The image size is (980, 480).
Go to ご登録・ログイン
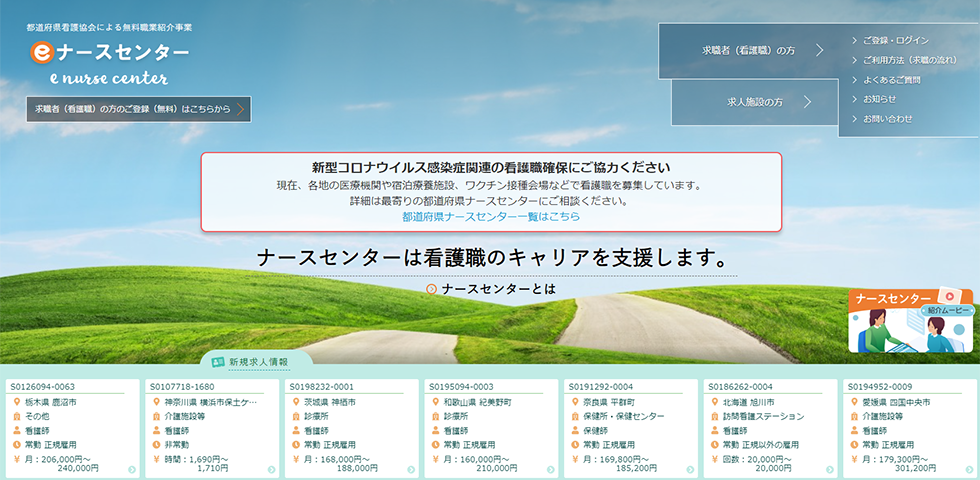tap(896, 41)
